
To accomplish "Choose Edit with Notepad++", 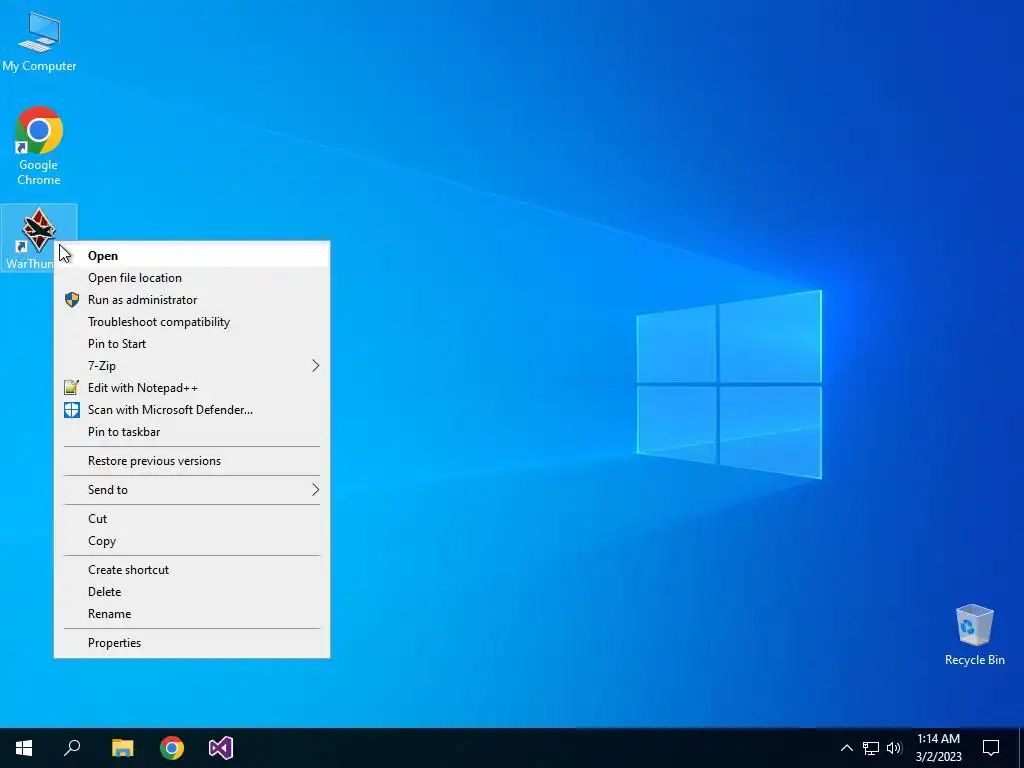I will coord(192,388).
